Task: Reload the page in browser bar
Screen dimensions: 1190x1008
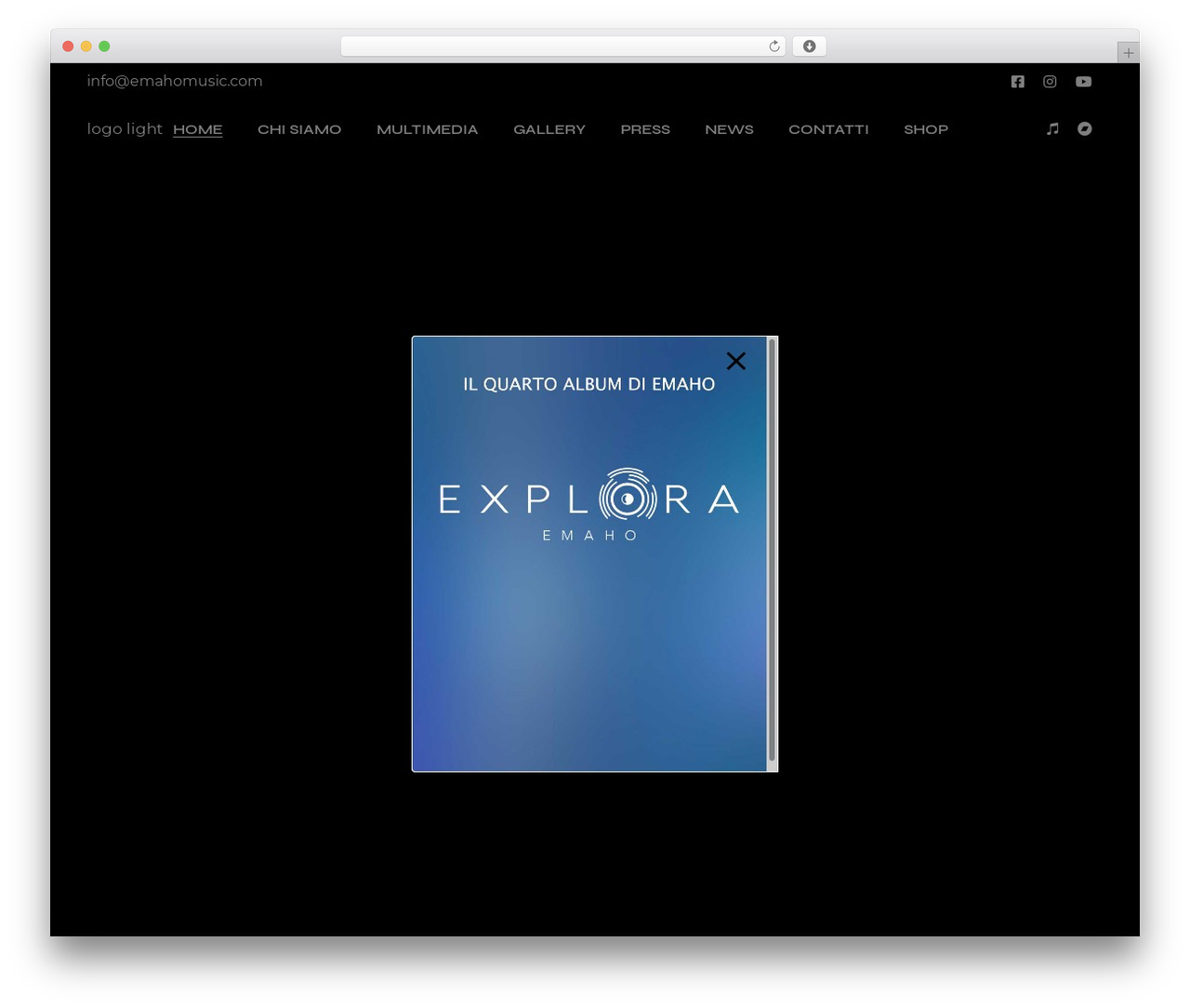Action: [x=774, y=46]
